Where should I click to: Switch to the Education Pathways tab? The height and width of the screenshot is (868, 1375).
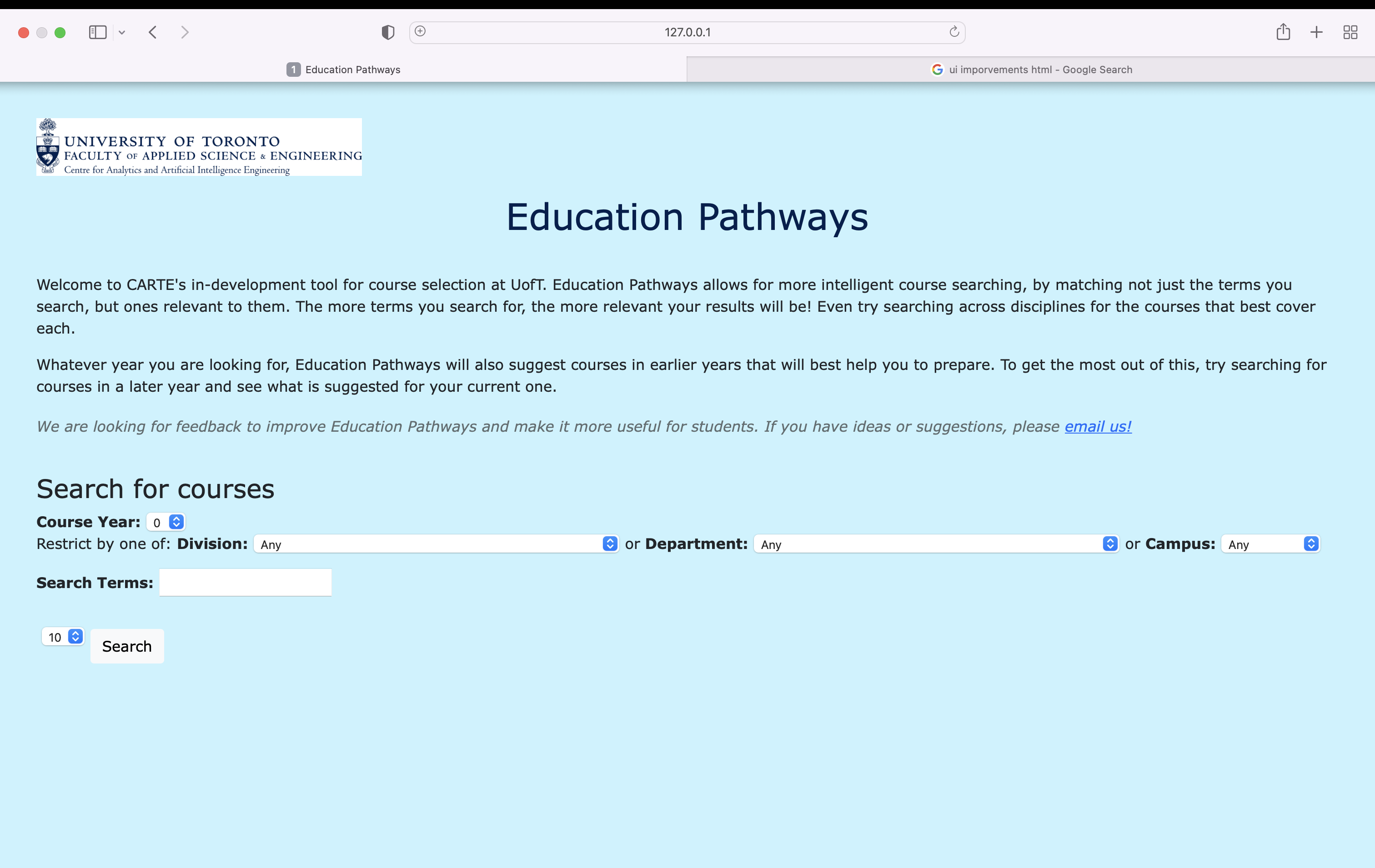pos(344,70)
